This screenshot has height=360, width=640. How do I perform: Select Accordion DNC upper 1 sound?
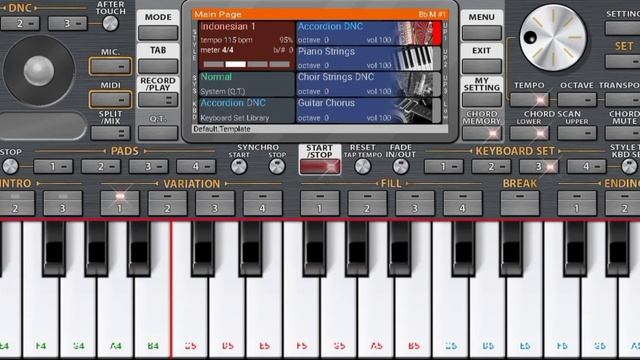[x=369, y=33]
